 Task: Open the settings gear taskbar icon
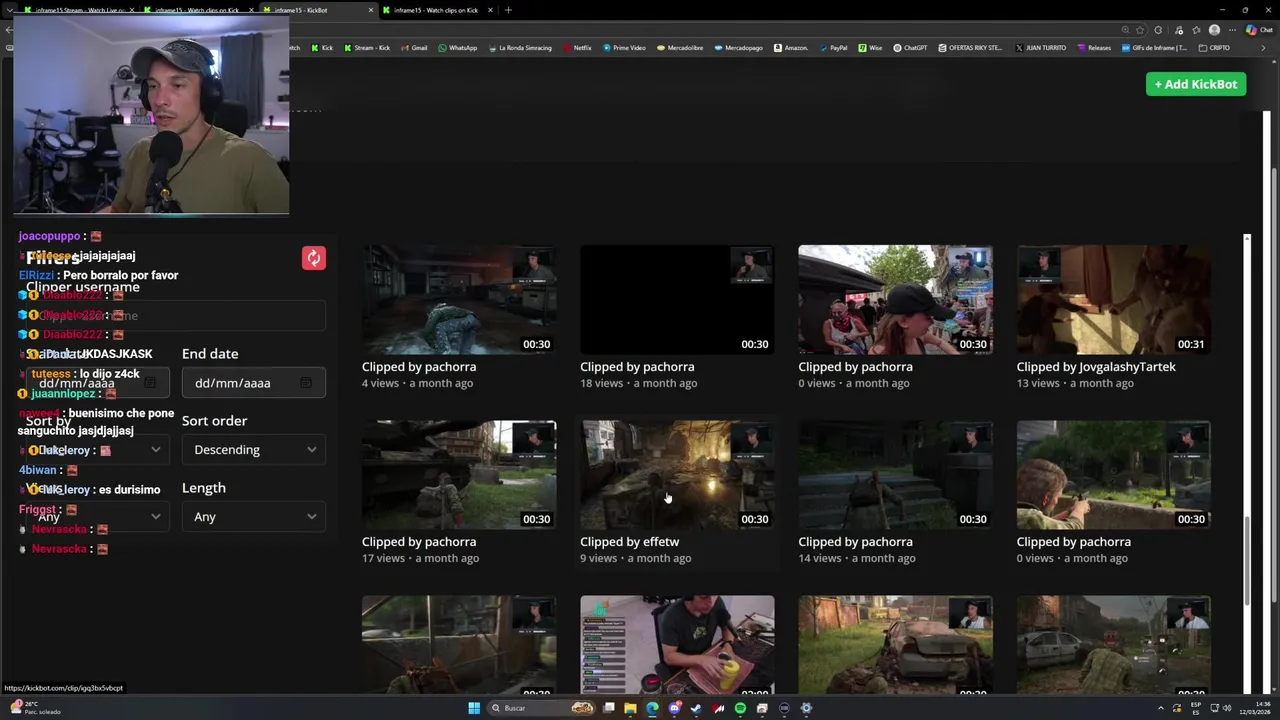(806, 708)
